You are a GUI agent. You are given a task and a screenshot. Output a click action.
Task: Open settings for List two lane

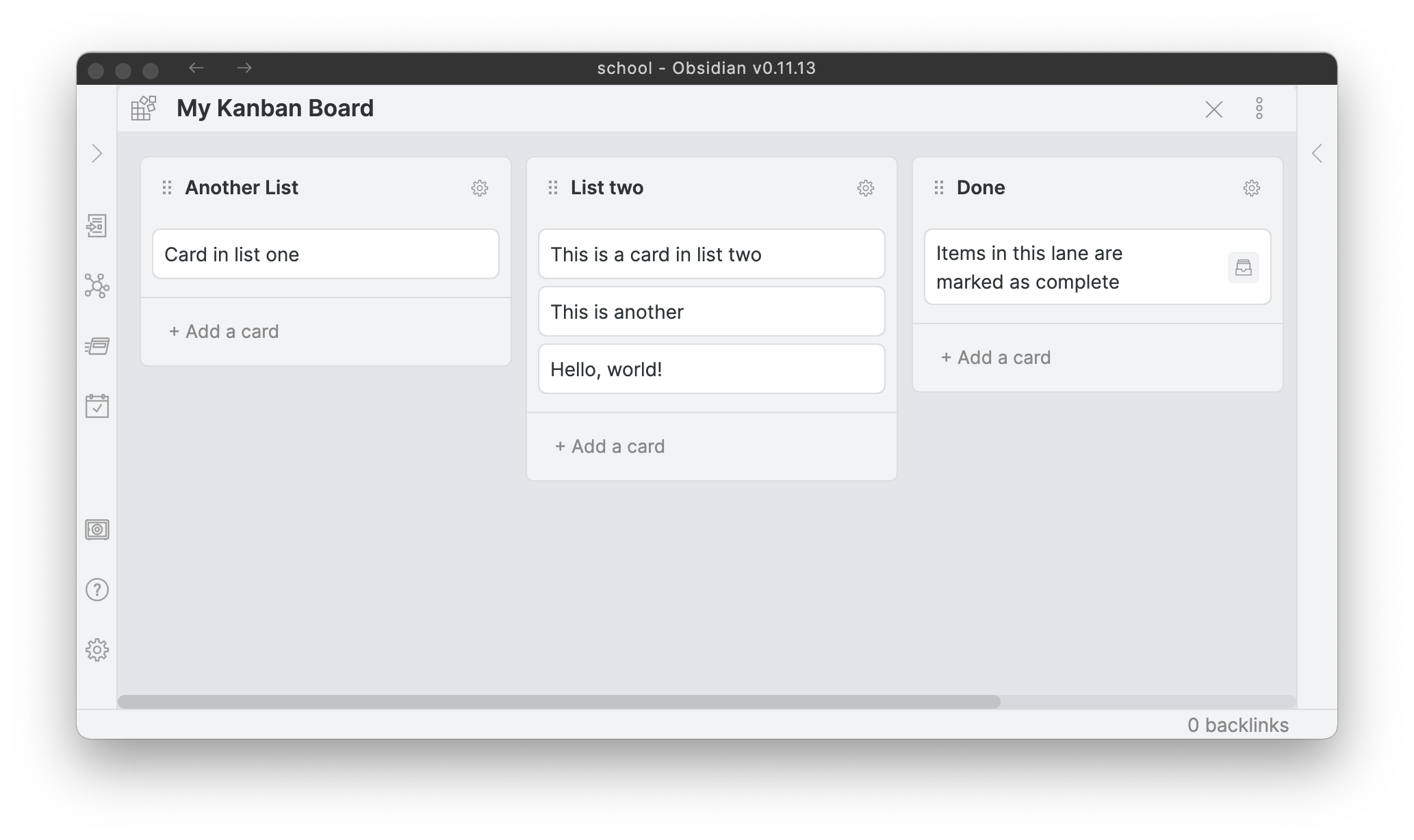(x=865, y=188)
